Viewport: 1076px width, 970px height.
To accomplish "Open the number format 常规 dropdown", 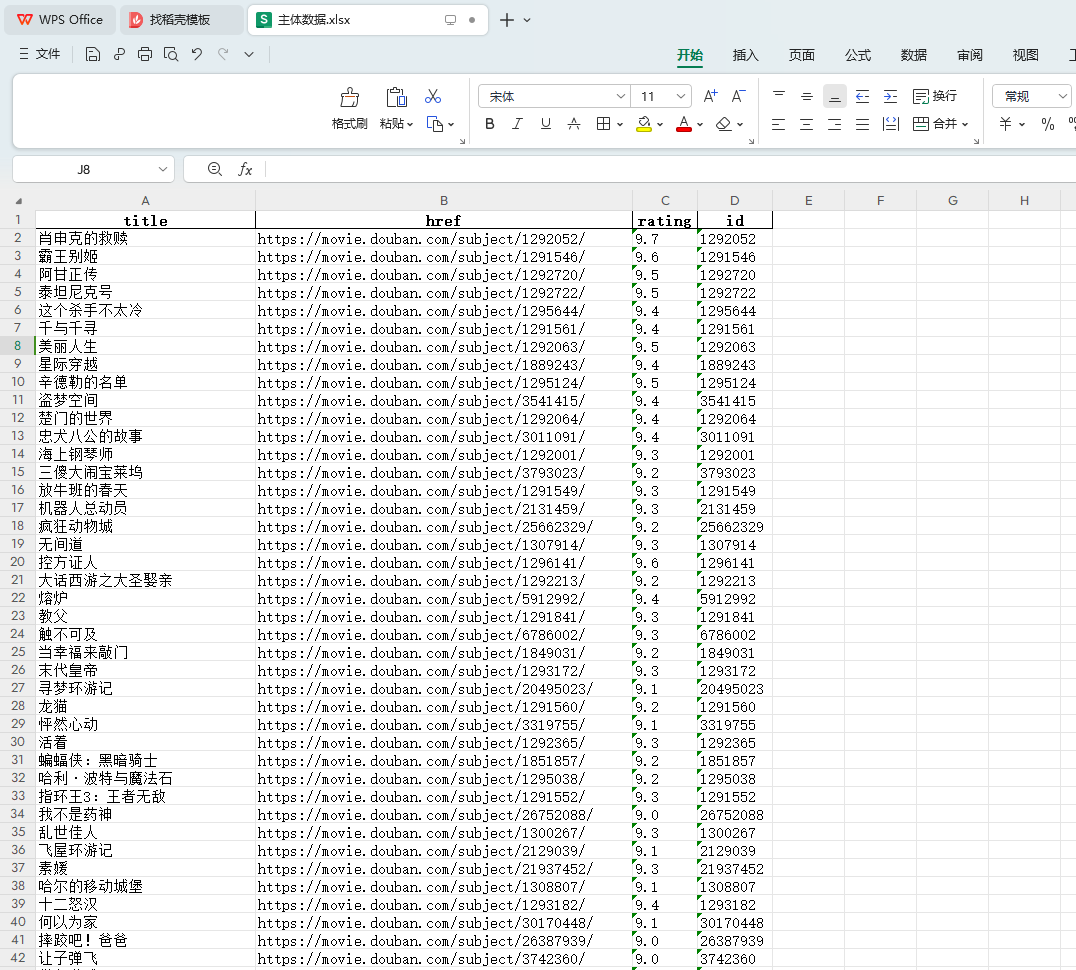I will point(1062,96).
